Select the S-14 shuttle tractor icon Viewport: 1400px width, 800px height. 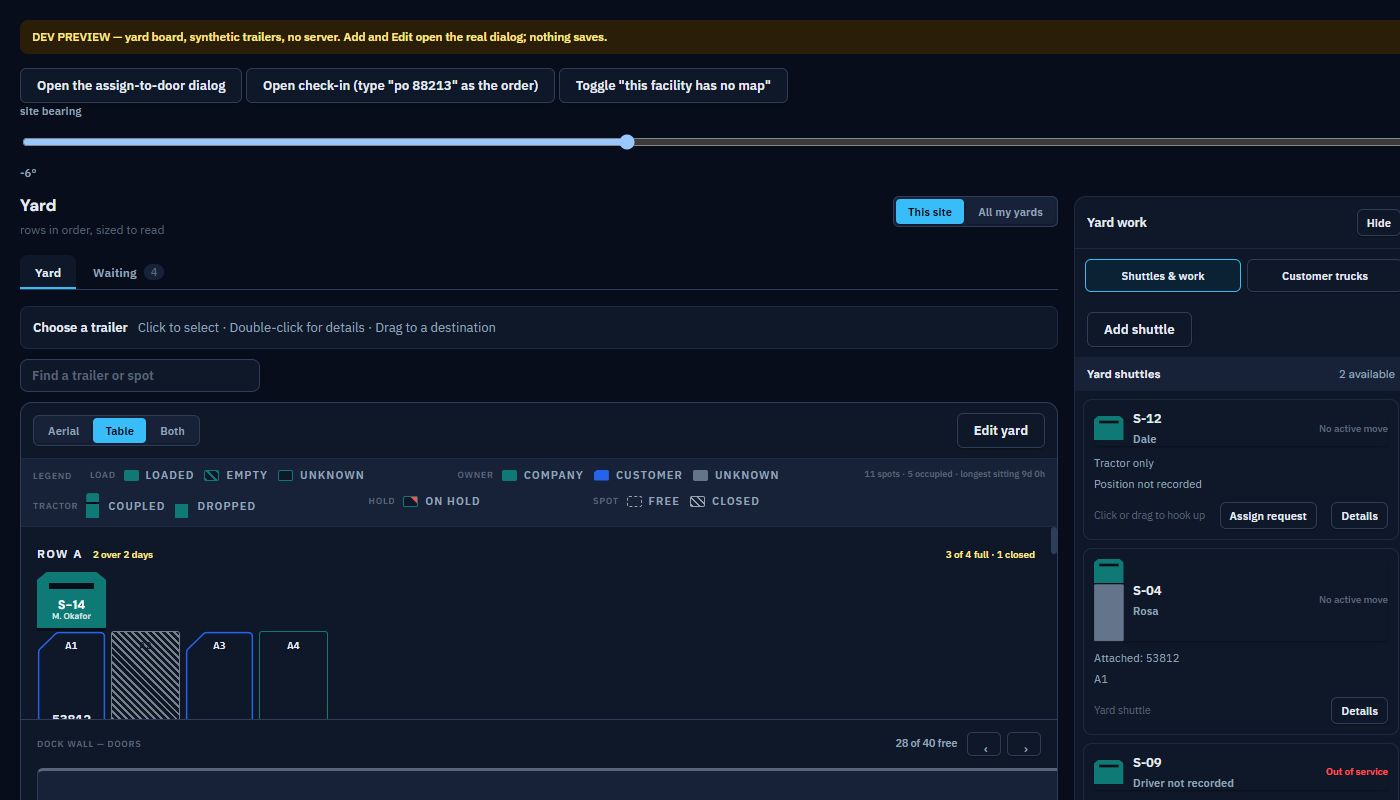coord(71,600)
